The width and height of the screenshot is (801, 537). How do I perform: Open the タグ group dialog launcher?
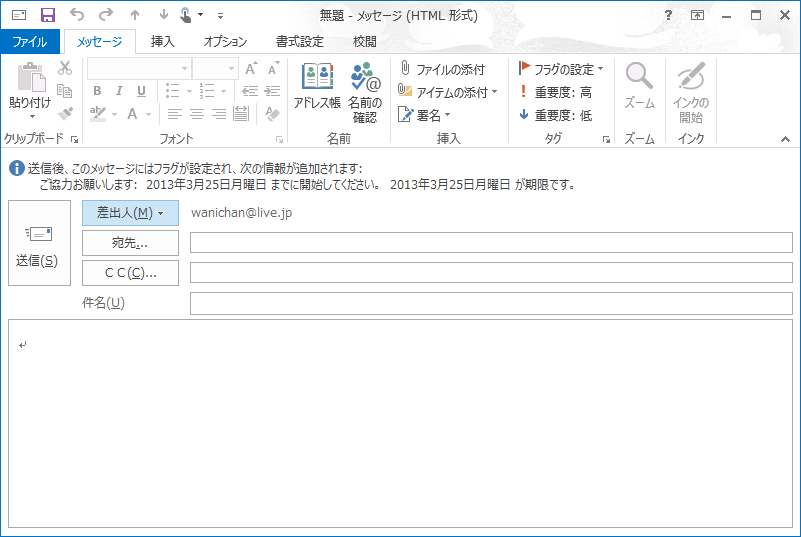(x=606, y=139)
